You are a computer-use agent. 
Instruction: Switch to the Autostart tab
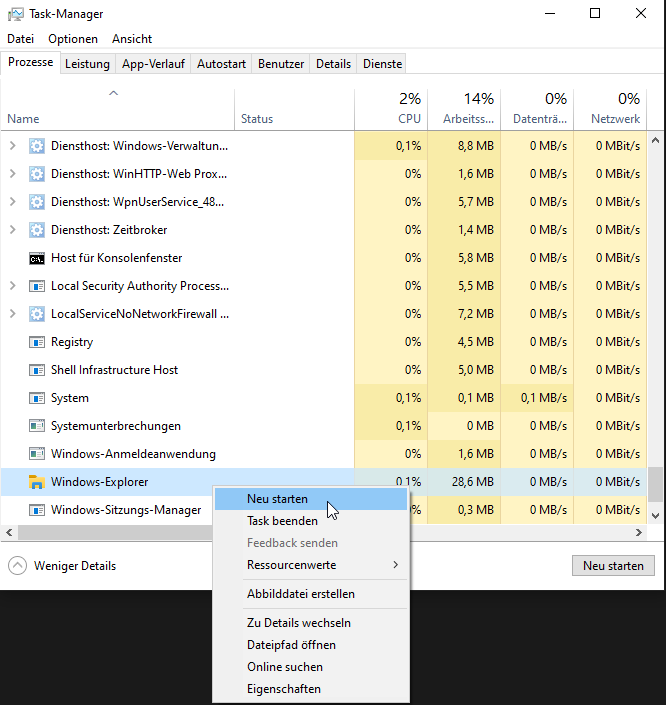point(221,64)
